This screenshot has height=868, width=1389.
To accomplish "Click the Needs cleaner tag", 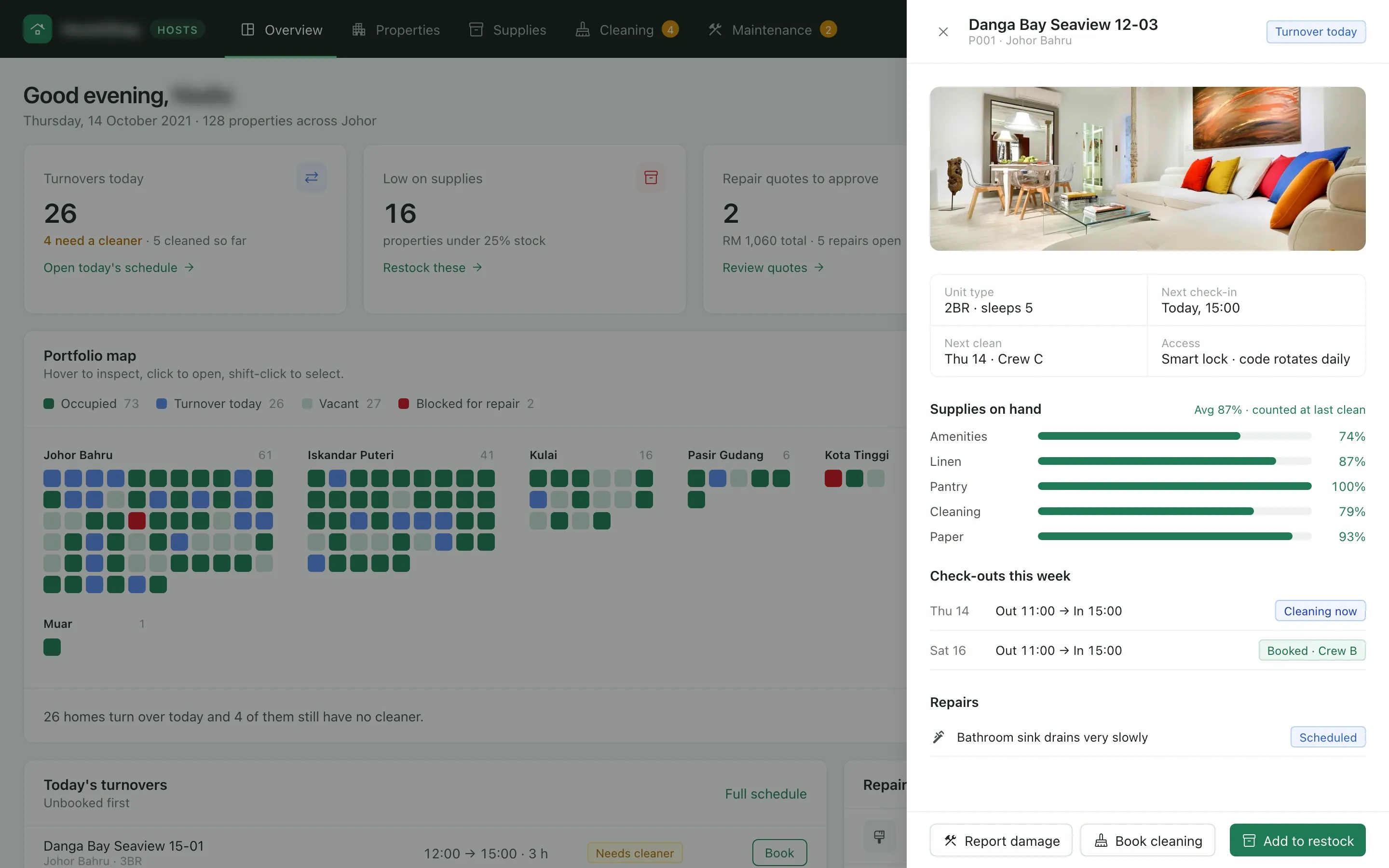I will point(635,853).
